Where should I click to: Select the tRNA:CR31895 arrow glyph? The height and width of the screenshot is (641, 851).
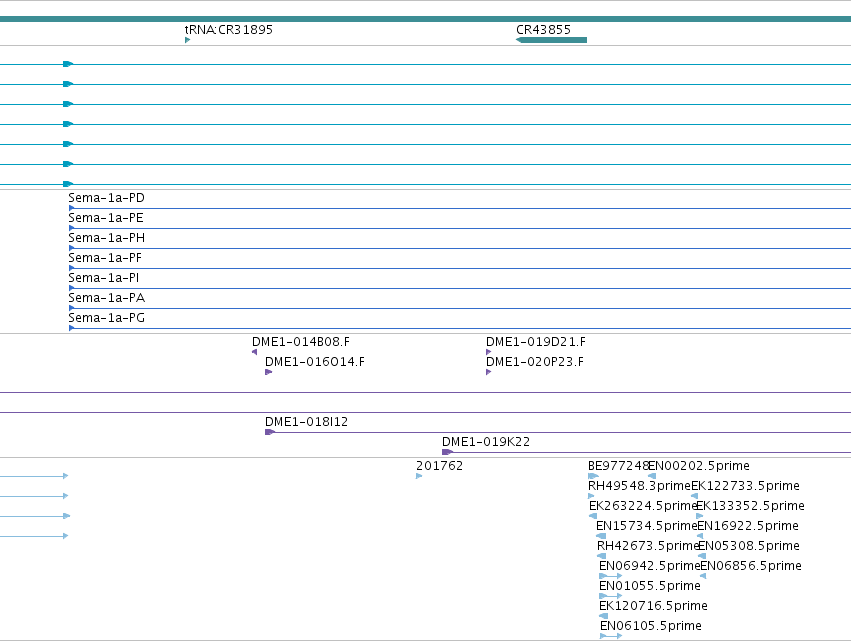187,40
